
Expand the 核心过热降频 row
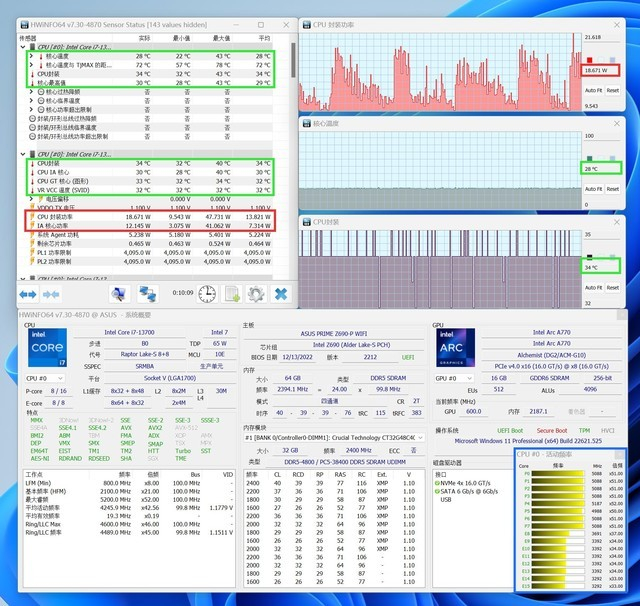[x=31, y=92]
